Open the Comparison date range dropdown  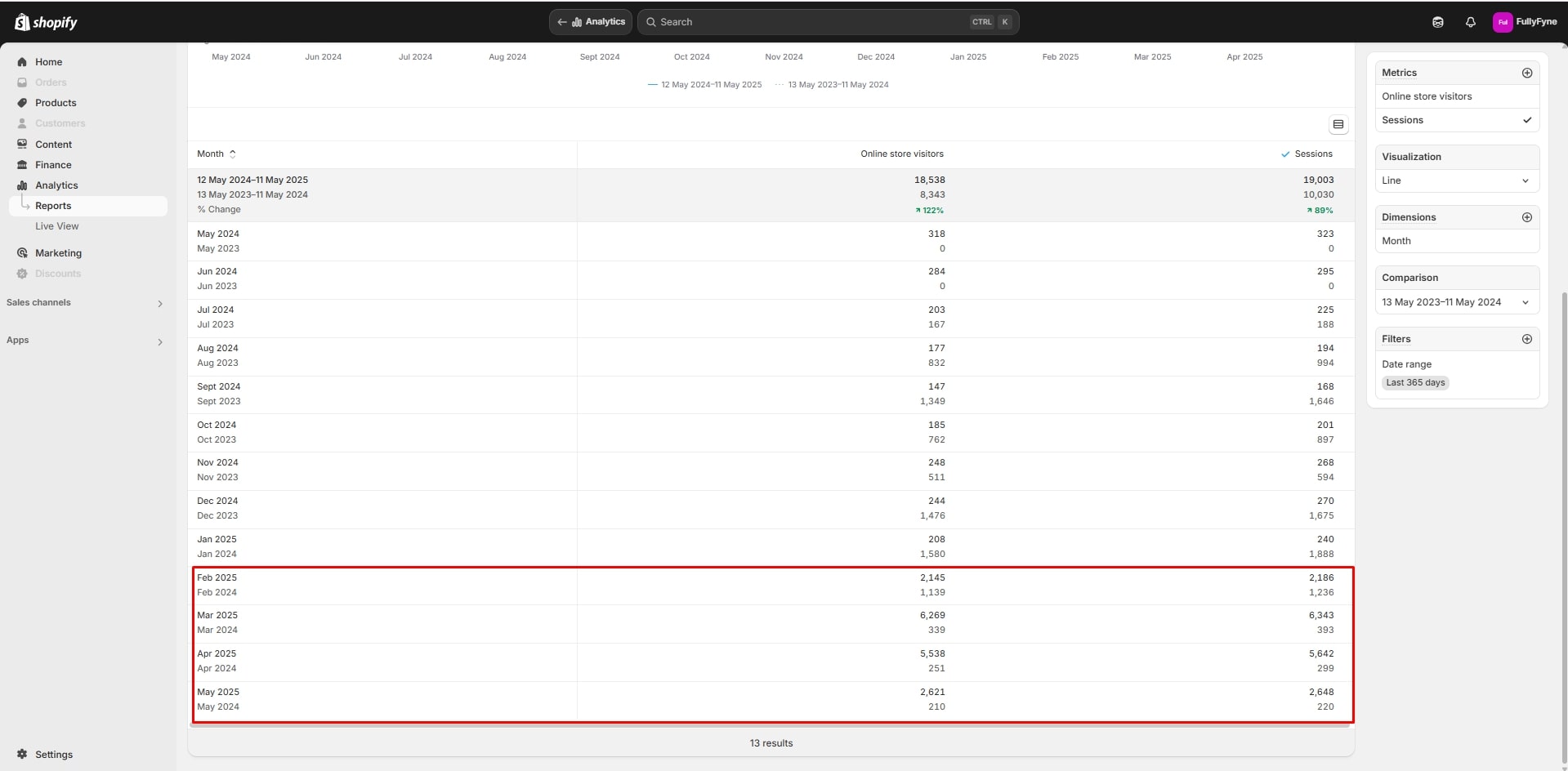point(1456,302)
